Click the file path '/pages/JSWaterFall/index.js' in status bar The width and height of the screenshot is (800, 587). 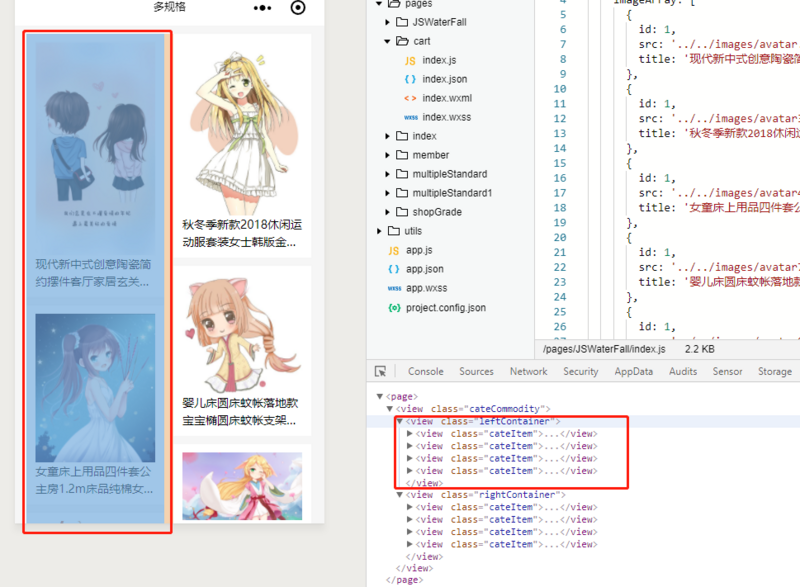[604, 349]
